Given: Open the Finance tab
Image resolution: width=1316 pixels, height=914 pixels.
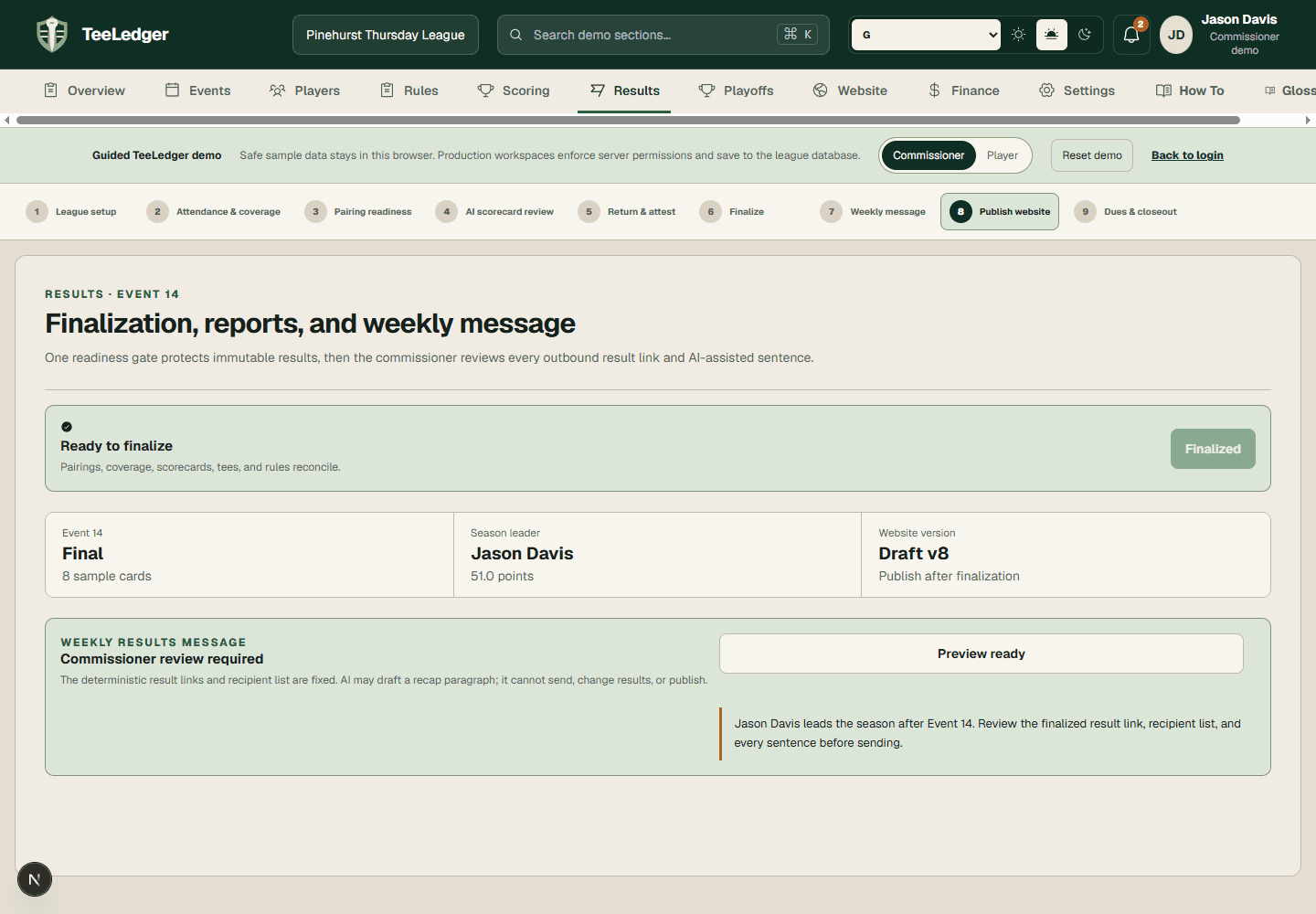Looking at the screenshot, I should click(x=963, y=90).
